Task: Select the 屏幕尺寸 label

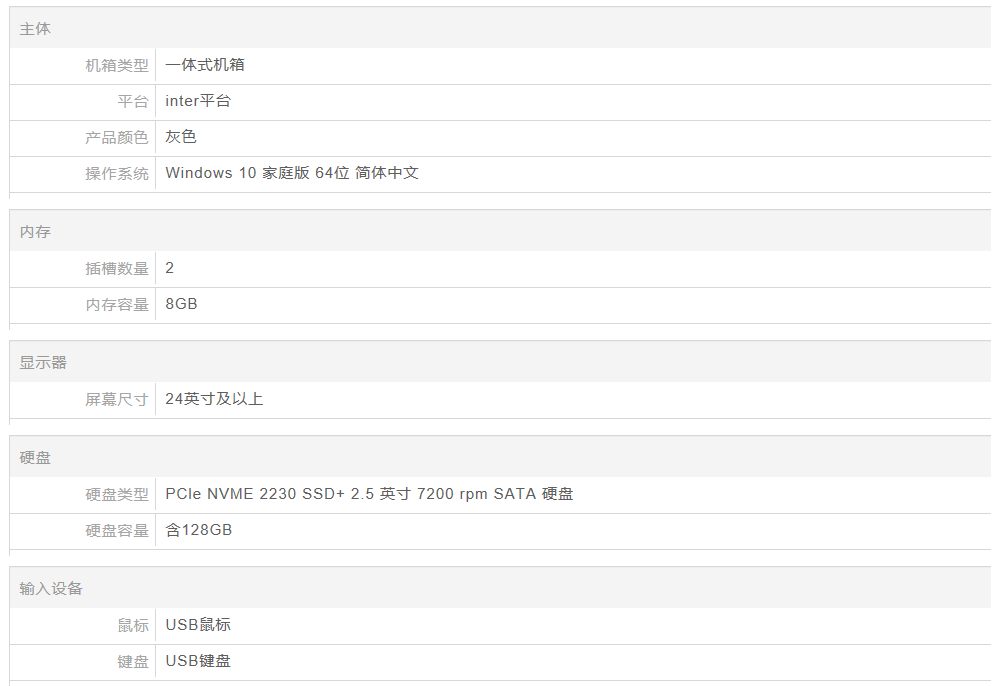Action: point(117,399)
